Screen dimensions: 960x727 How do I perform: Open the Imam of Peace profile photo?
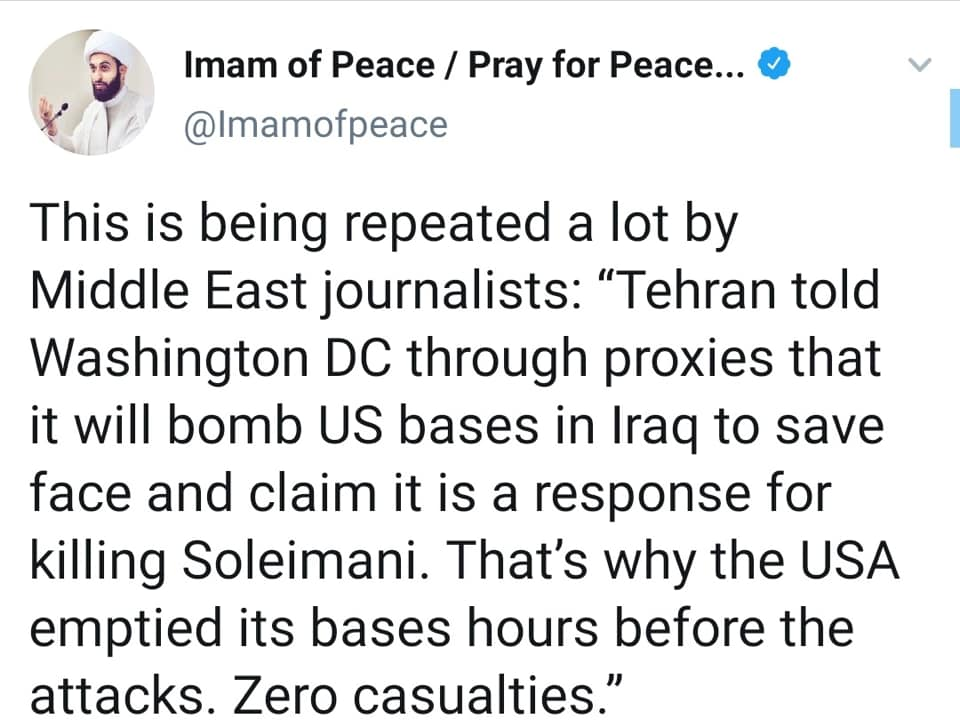pos(91,92)
